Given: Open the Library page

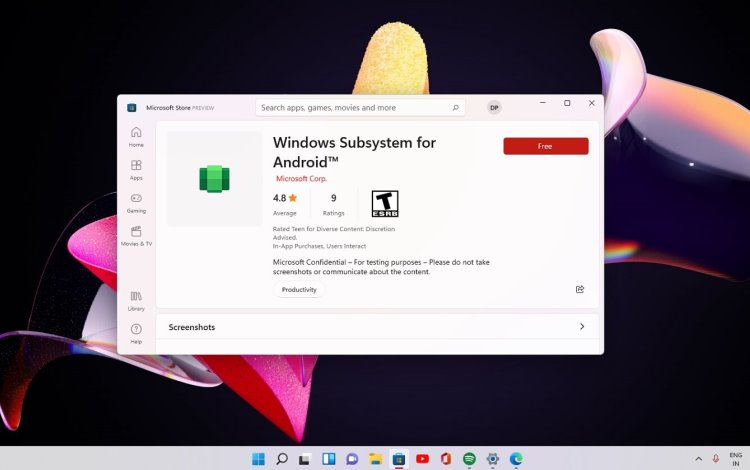Looking at the screenshot, I should (x=136, y=300).
